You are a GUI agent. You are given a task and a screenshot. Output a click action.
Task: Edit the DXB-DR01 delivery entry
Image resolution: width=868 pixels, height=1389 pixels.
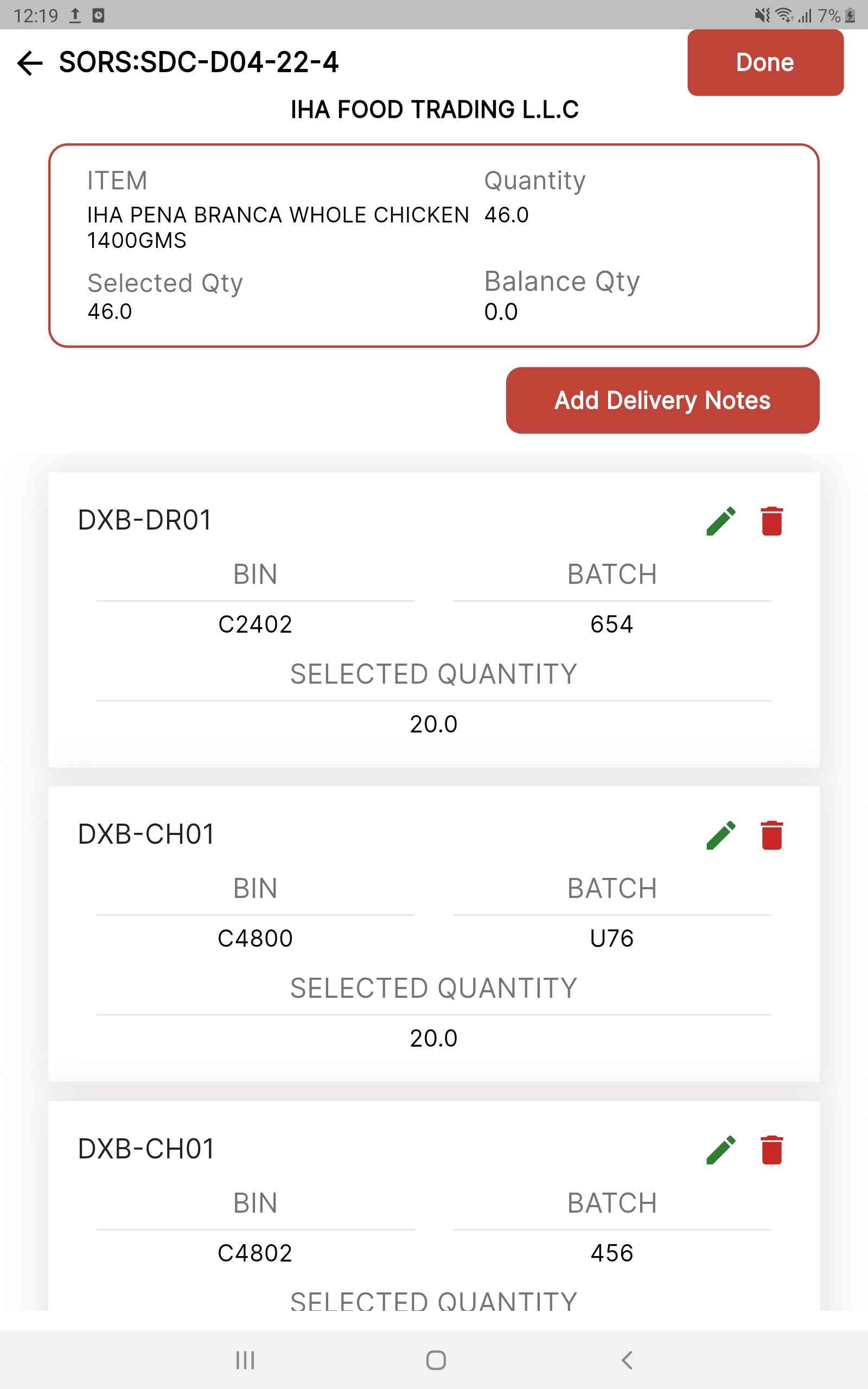pos(720,520)
